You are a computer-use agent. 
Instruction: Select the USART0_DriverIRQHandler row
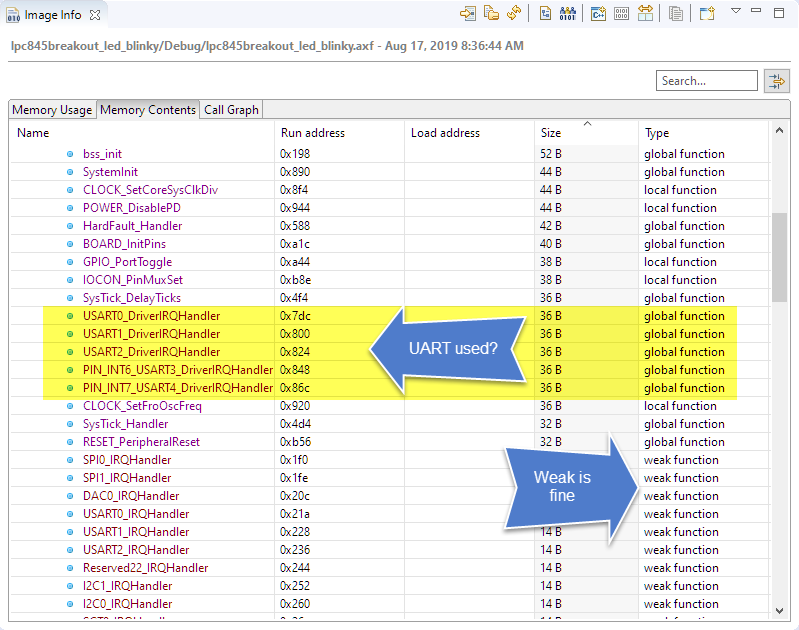151,316
